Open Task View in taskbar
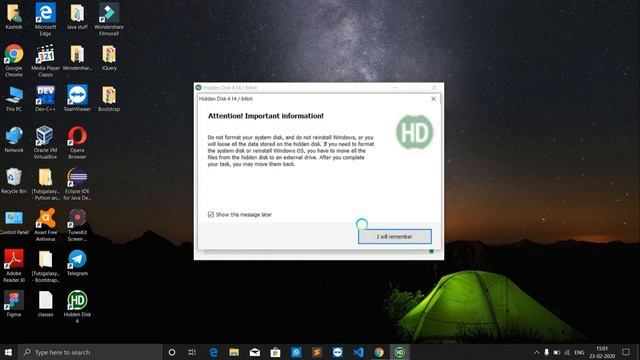This screenshot has height=360, width=640. point(192,352)
